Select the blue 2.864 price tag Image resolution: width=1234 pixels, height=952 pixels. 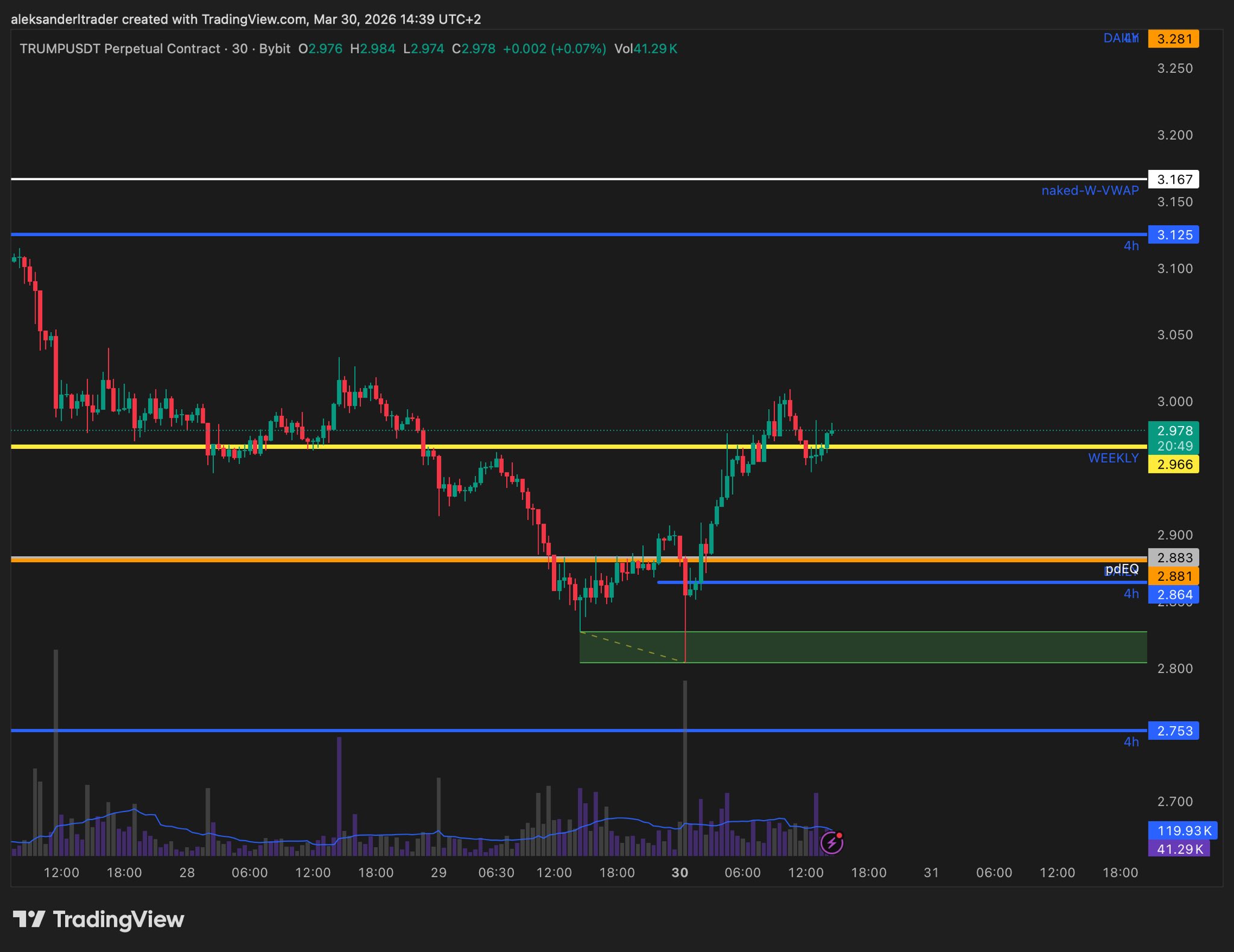[x=1173, y=595]
